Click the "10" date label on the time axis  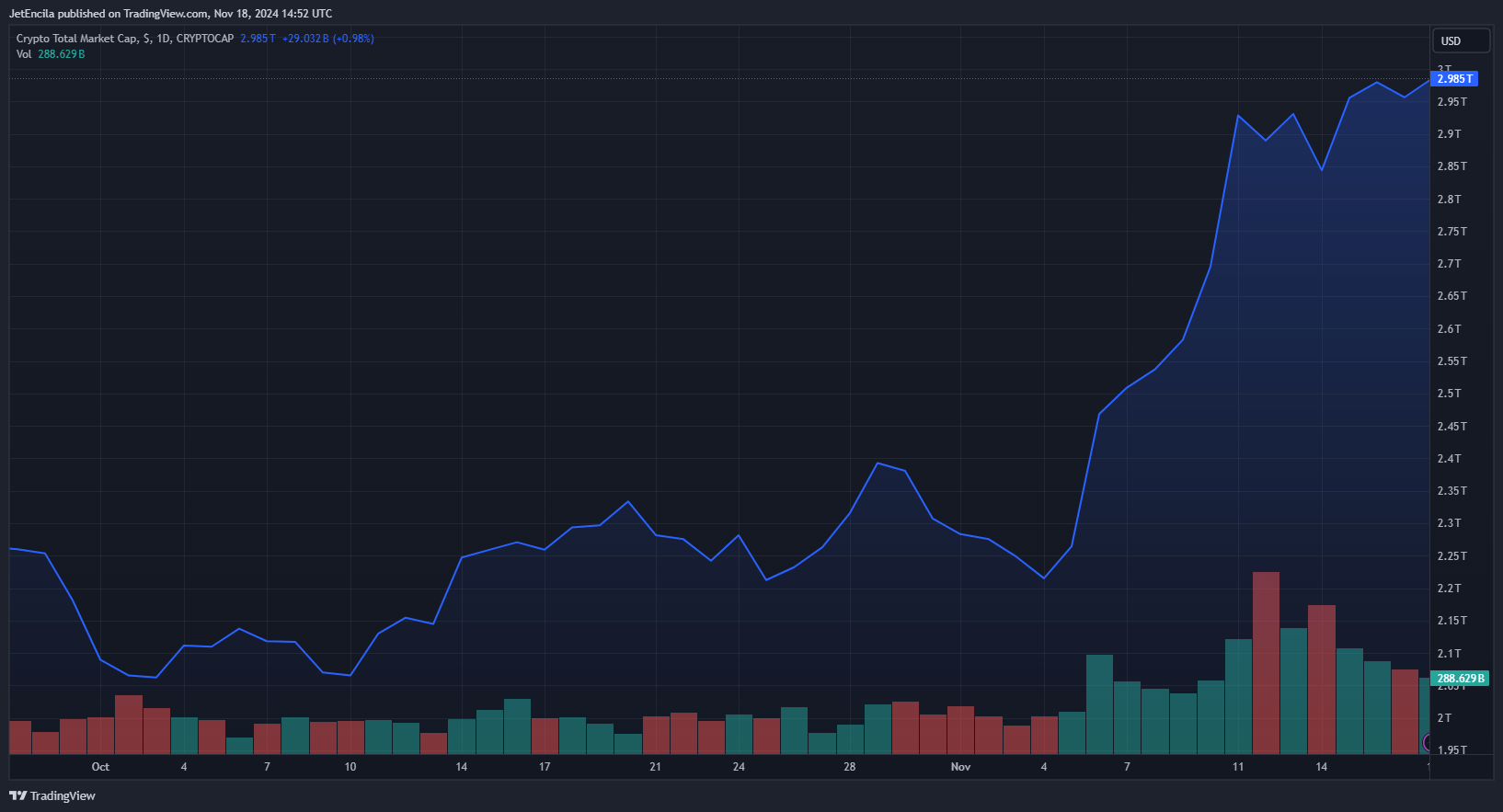[x=350, y=767]
